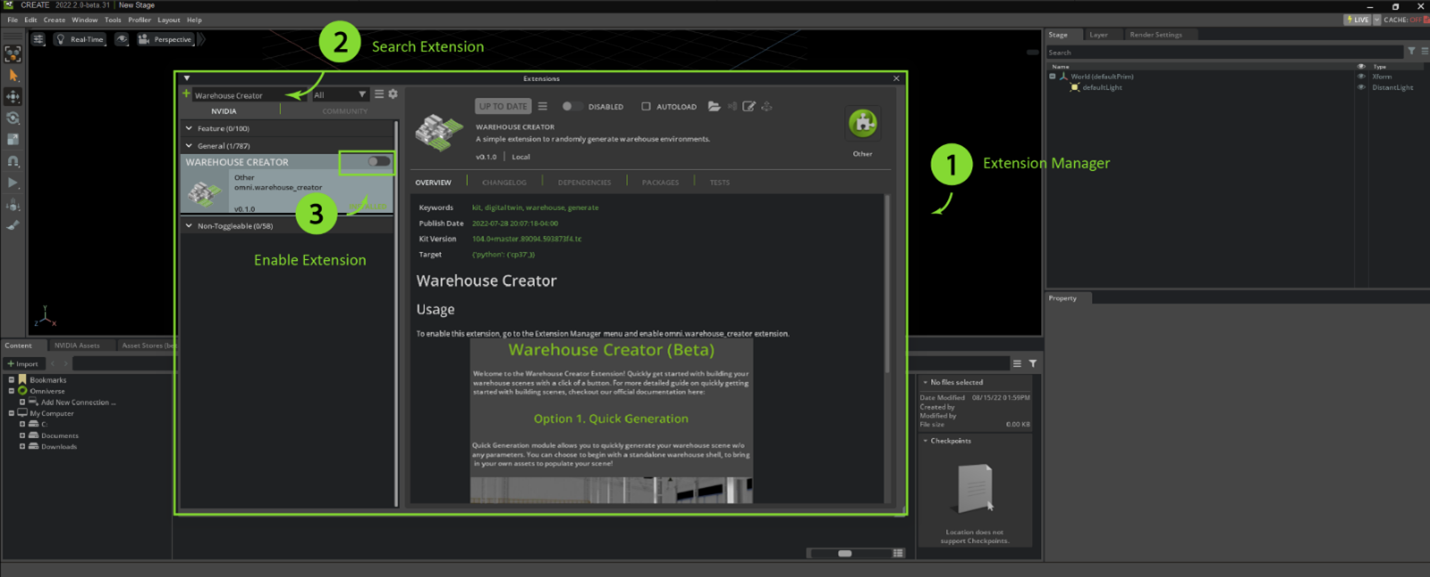This screenshot has height=577, width=1430.
Task: Open the Layout menu
Action: pos(169,20)
